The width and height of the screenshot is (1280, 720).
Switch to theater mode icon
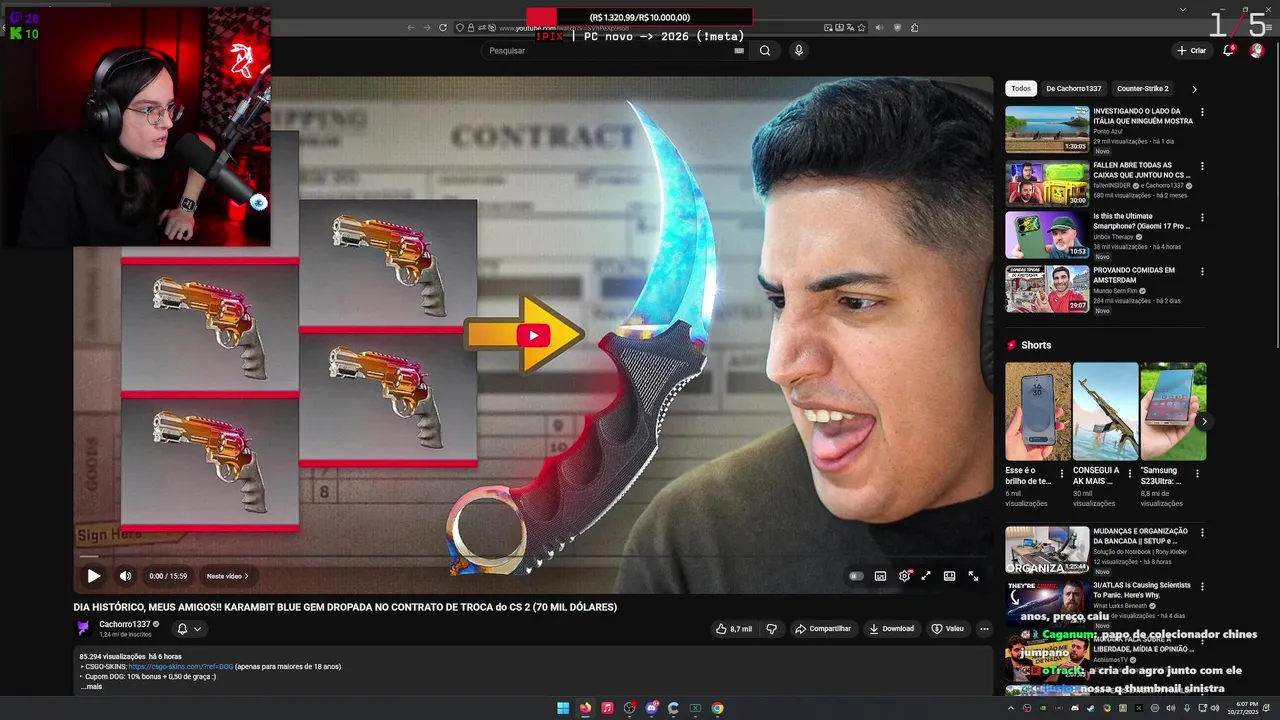[949, 576]
